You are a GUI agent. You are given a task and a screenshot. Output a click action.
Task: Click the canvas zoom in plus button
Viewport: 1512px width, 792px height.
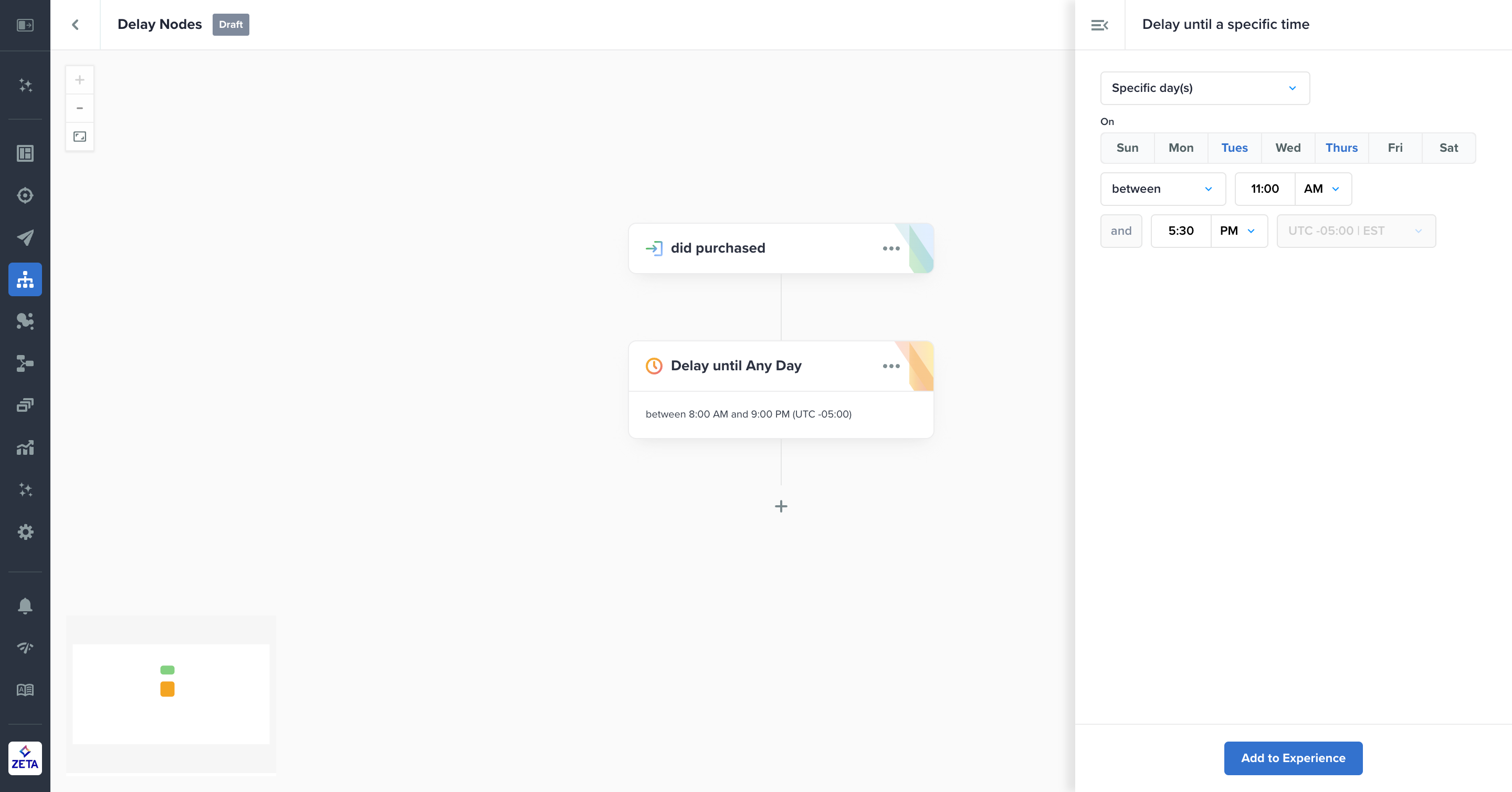[x=80, y=80]
